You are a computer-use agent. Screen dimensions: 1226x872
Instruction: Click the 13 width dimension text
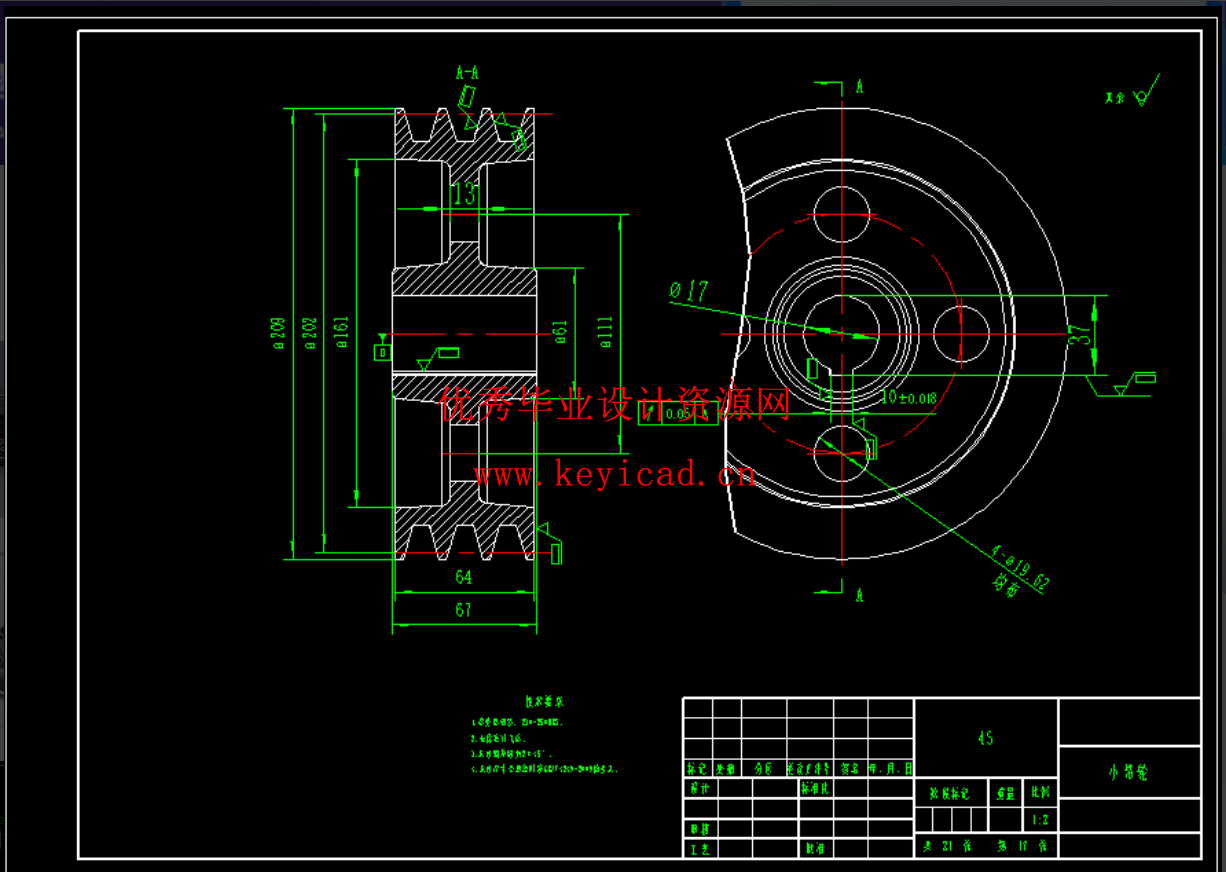[465, 194]
